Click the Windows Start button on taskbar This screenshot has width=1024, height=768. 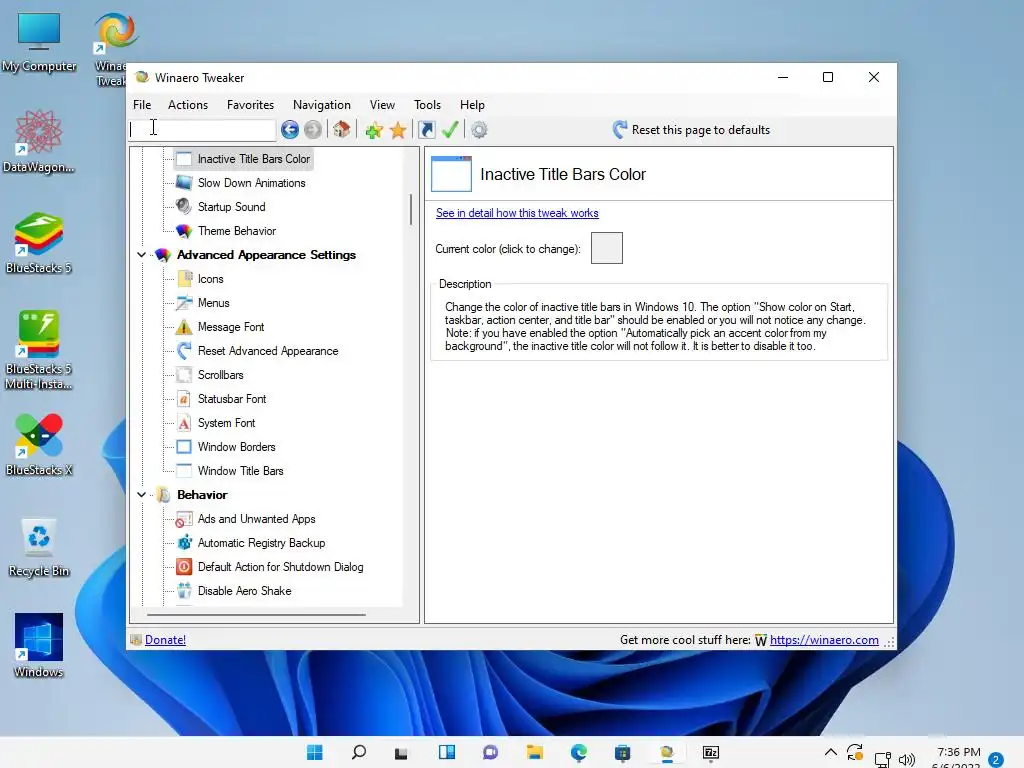point(315,752)
